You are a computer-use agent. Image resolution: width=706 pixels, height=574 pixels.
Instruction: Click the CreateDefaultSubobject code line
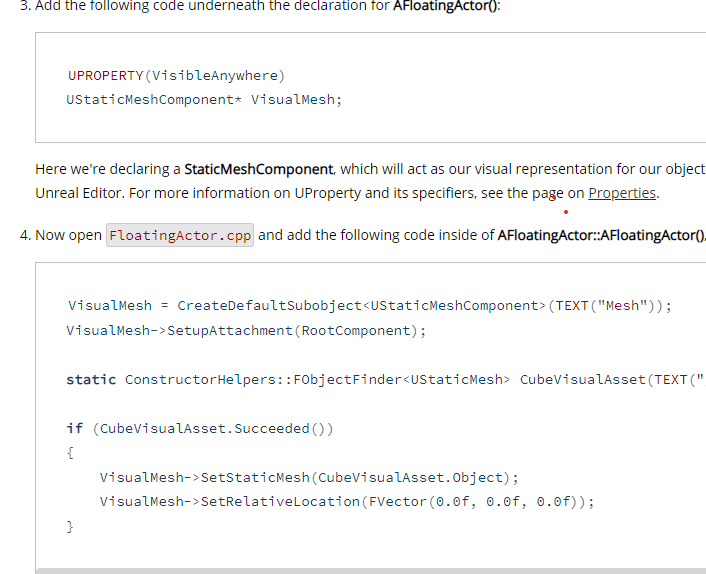pos(369,305)
